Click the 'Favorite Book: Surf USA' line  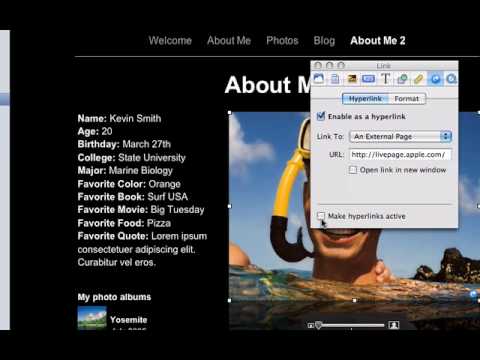(x=133, y=197)
